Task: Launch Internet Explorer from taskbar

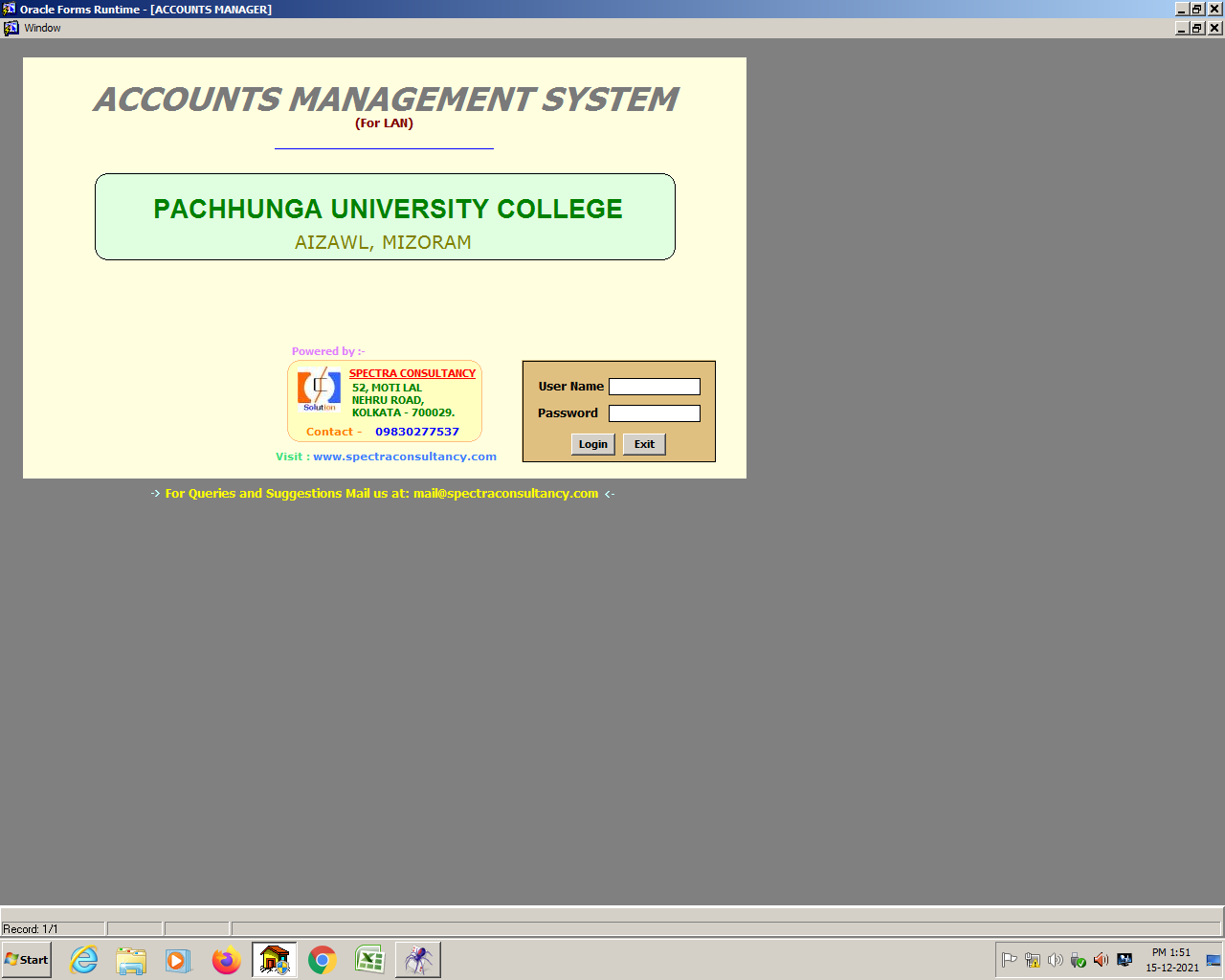Action: click(x=84, y=960)
